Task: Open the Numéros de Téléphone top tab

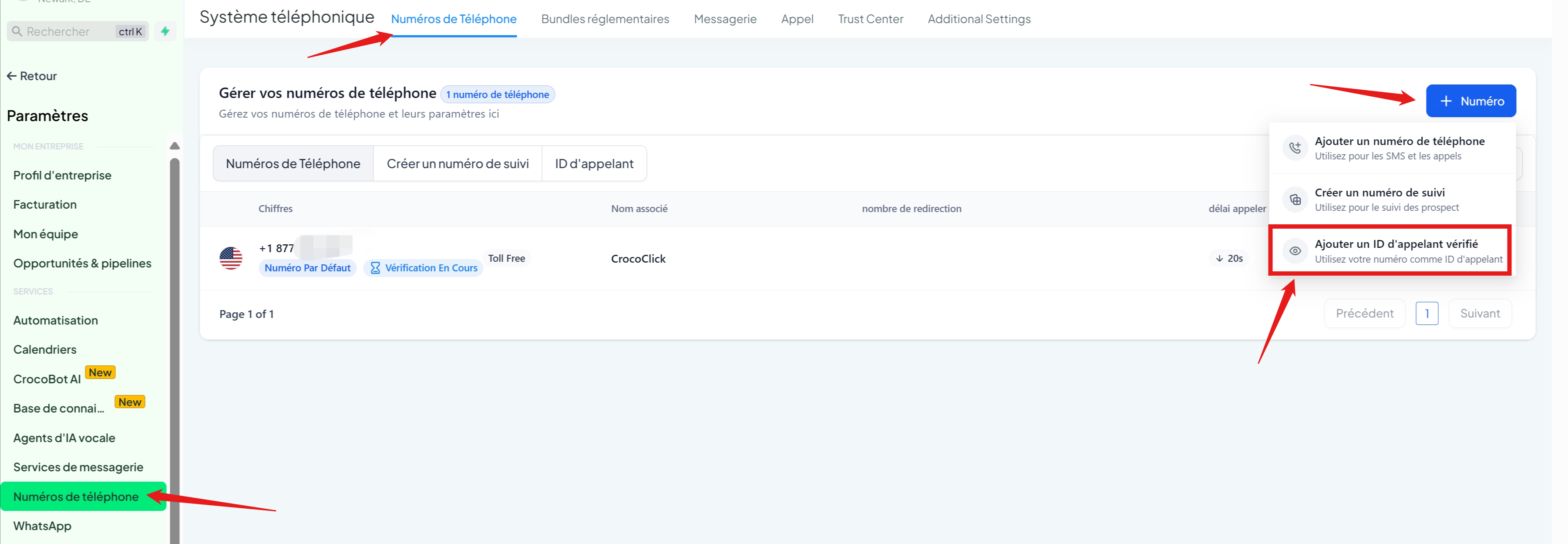Action: (454, 19)
